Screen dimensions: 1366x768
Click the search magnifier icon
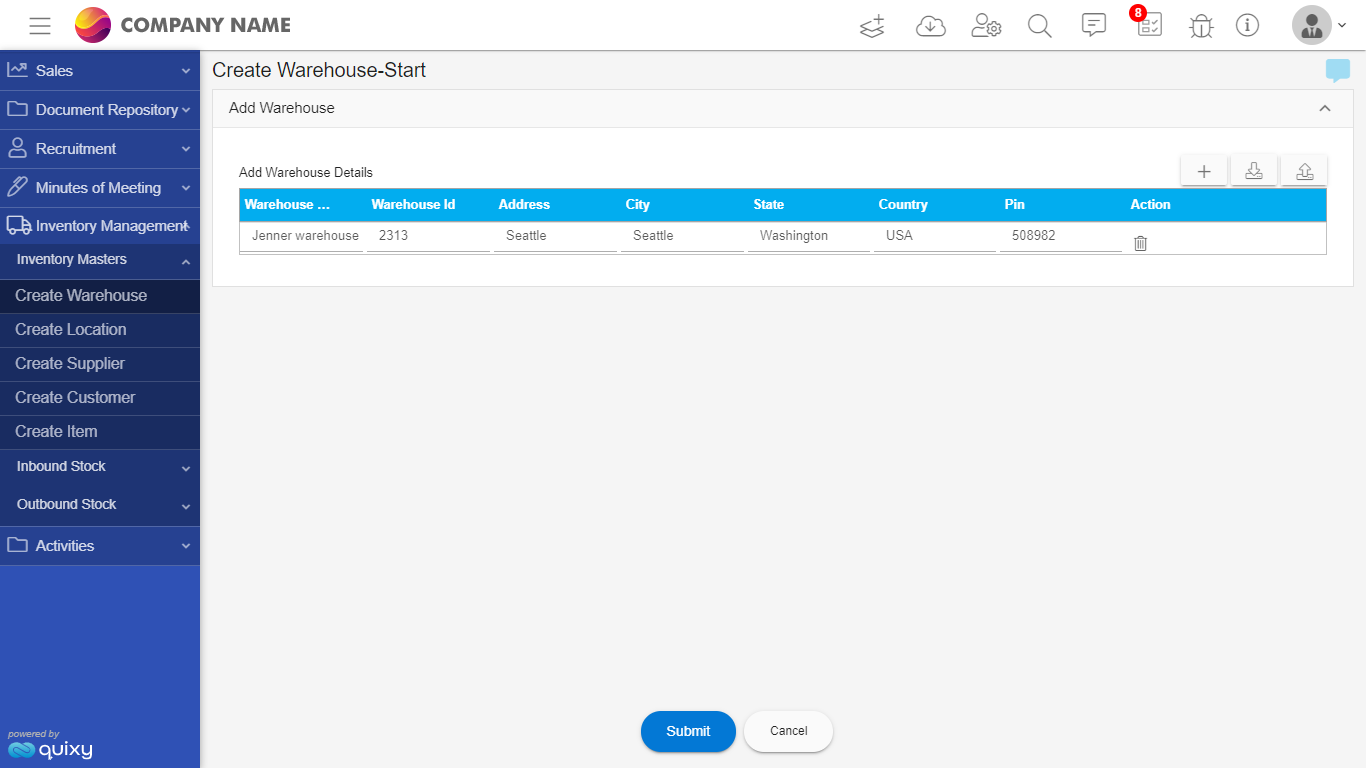click(1040, 26)
